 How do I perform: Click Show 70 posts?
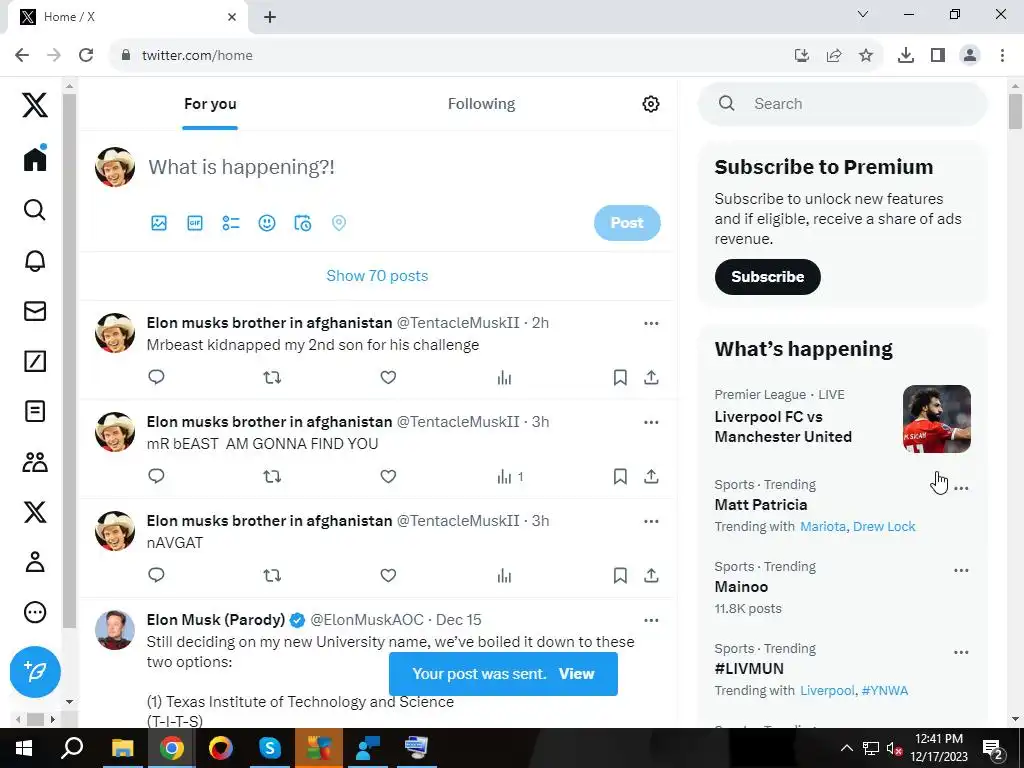(377, 276)
